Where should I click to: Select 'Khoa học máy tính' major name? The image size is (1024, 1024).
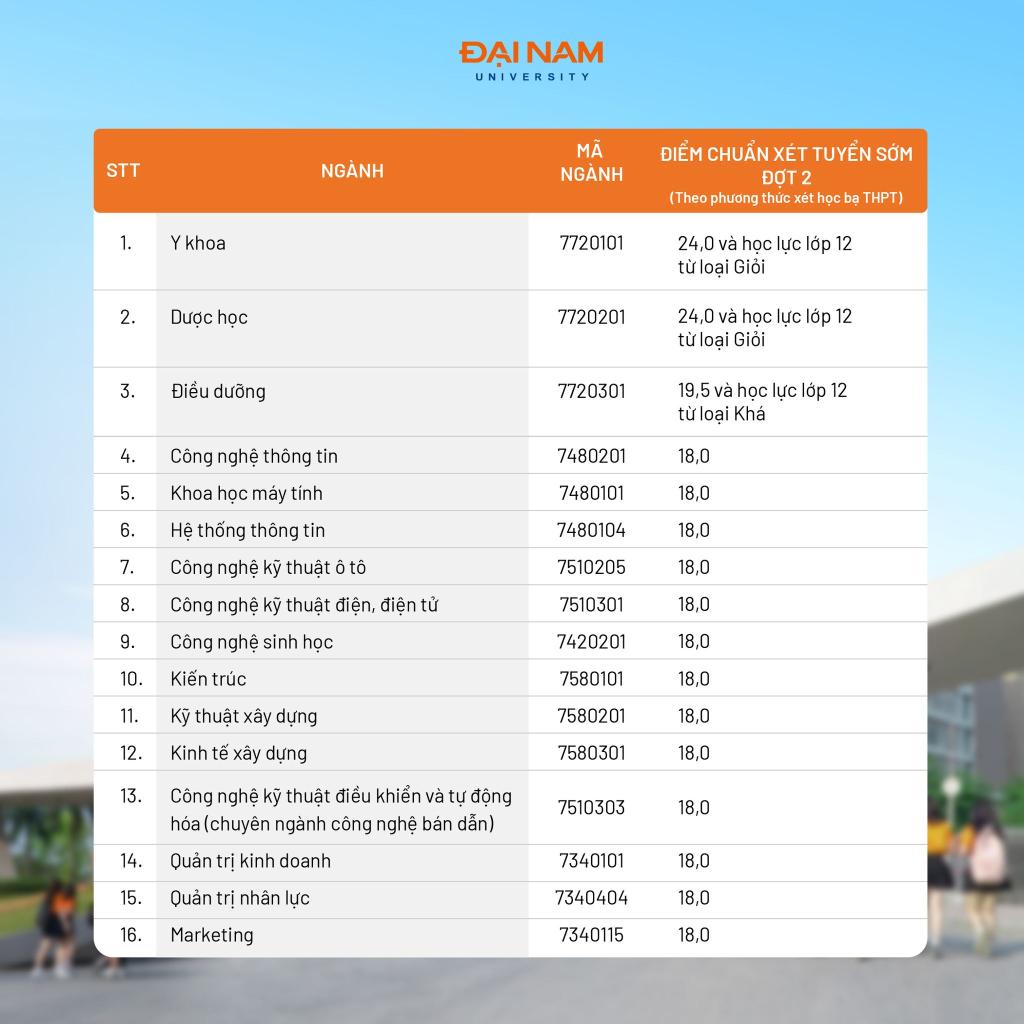pyautogui.click(x=246, y=493)
